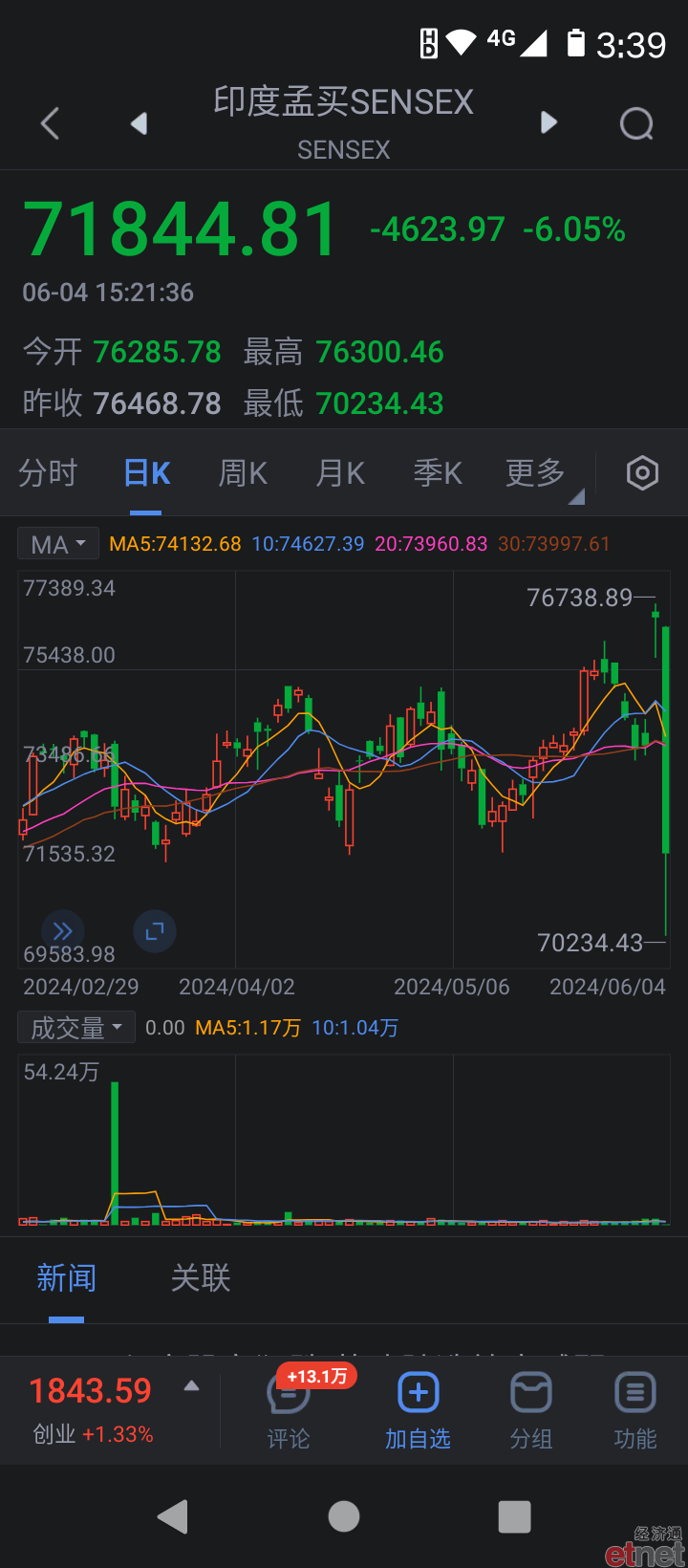Viewport: 688px width, 1568px height.
Task: Open 分组 grouping icon
Action: 531,1411
